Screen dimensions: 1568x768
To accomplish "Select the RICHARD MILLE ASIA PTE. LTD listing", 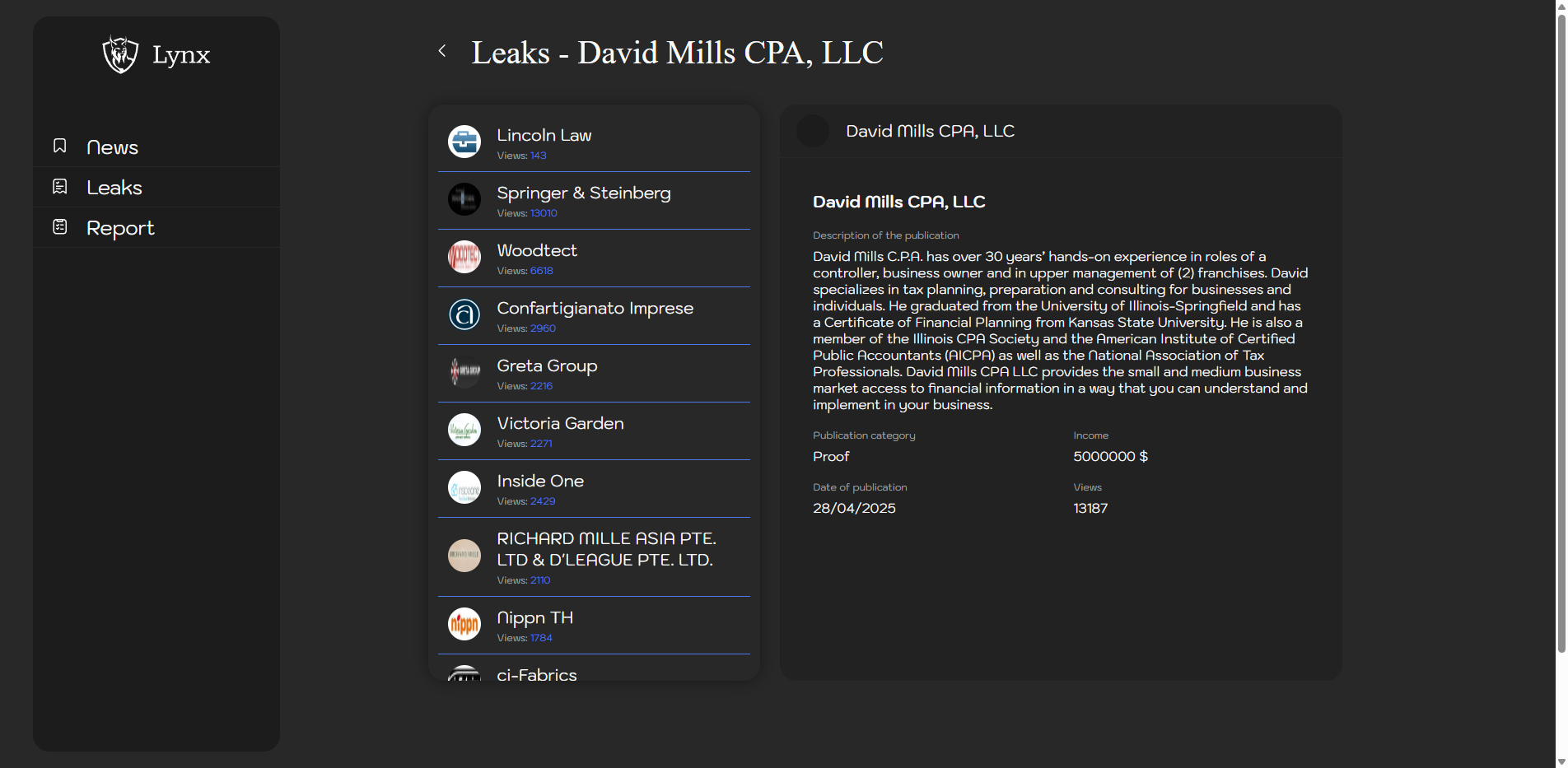I will click(x=606, y=549).
